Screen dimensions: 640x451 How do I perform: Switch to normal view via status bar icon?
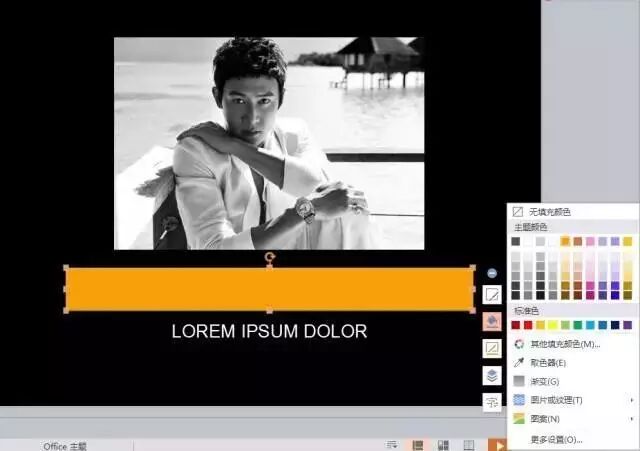(418, 445)
